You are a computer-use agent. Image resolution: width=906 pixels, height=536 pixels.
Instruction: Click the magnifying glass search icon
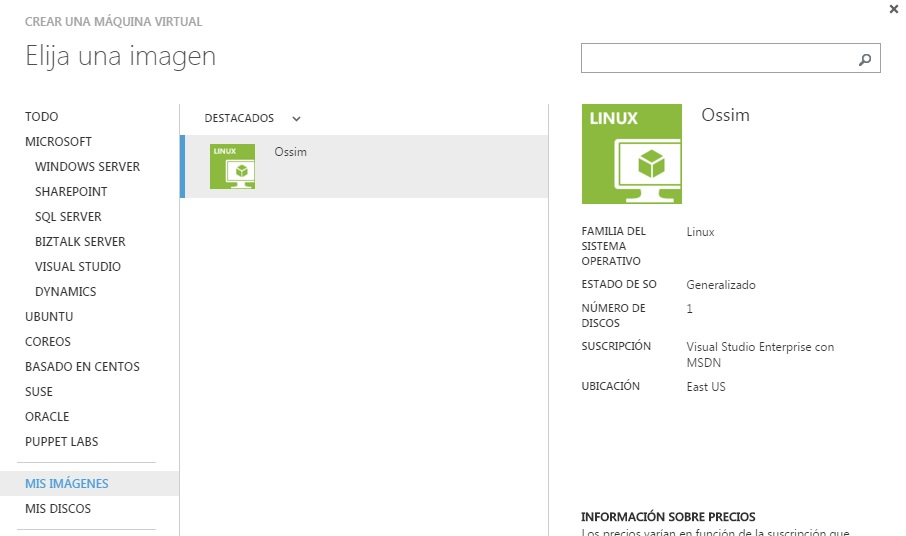(865, 60)
